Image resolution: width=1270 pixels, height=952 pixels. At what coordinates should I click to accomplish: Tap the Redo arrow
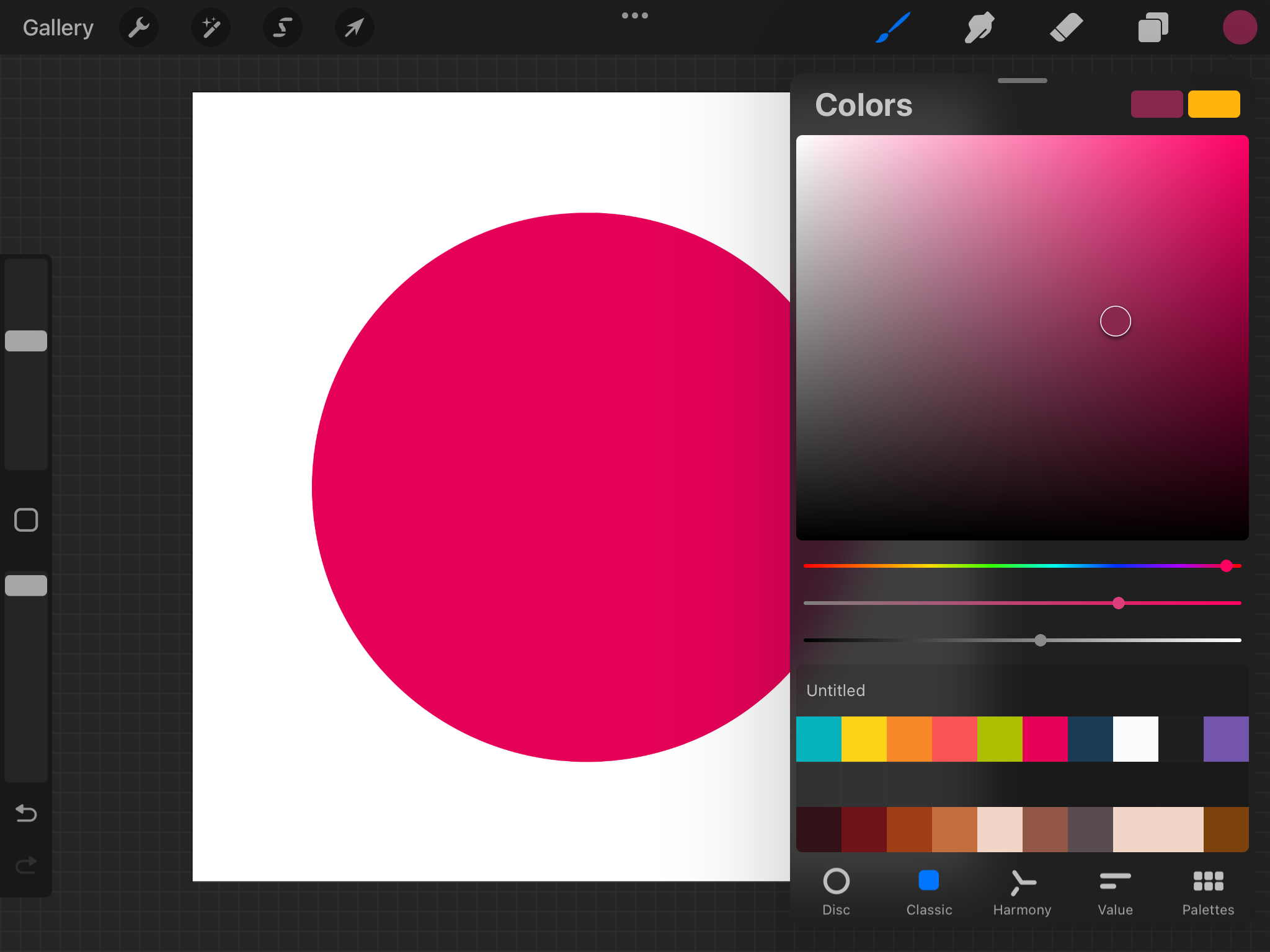[x=26, y=865]
